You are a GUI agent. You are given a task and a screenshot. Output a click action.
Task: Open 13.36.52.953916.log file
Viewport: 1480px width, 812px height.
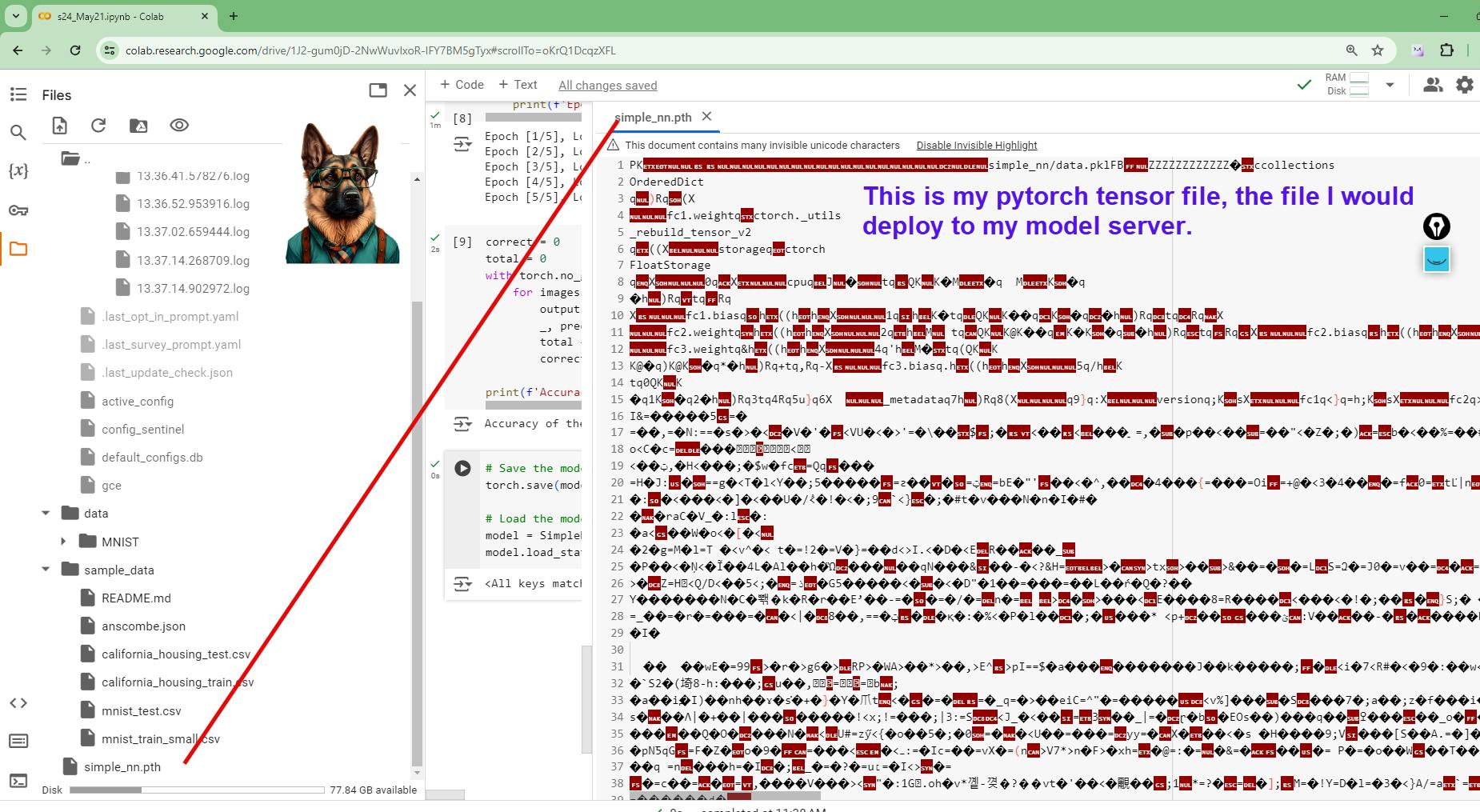(193, 203)
